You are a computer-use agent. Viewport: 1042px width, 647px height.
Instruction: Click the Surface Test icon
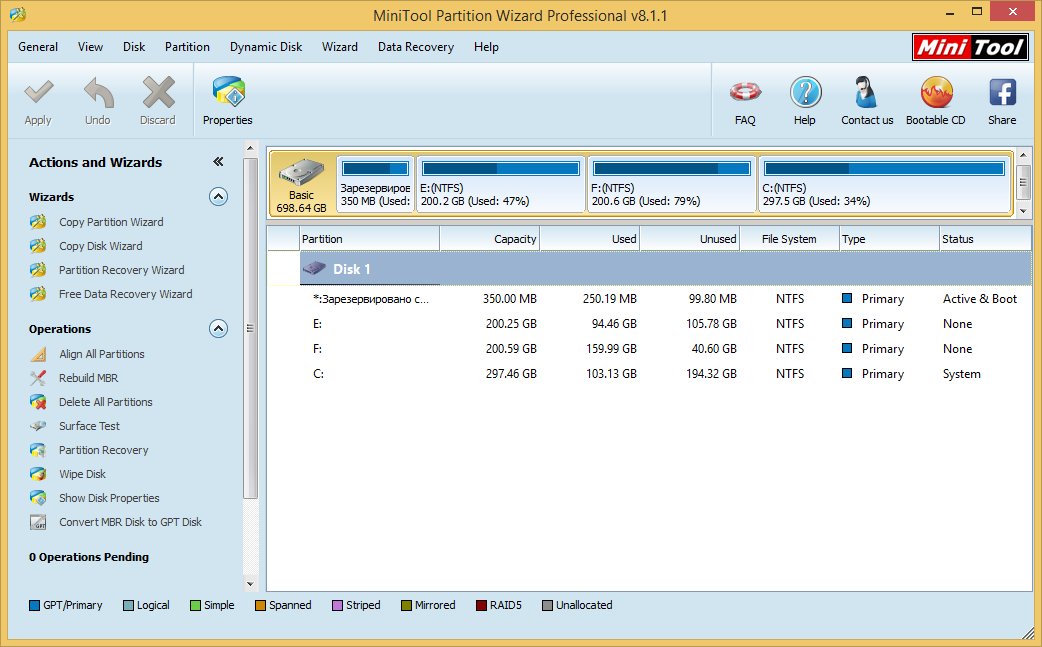click(38, 426)
